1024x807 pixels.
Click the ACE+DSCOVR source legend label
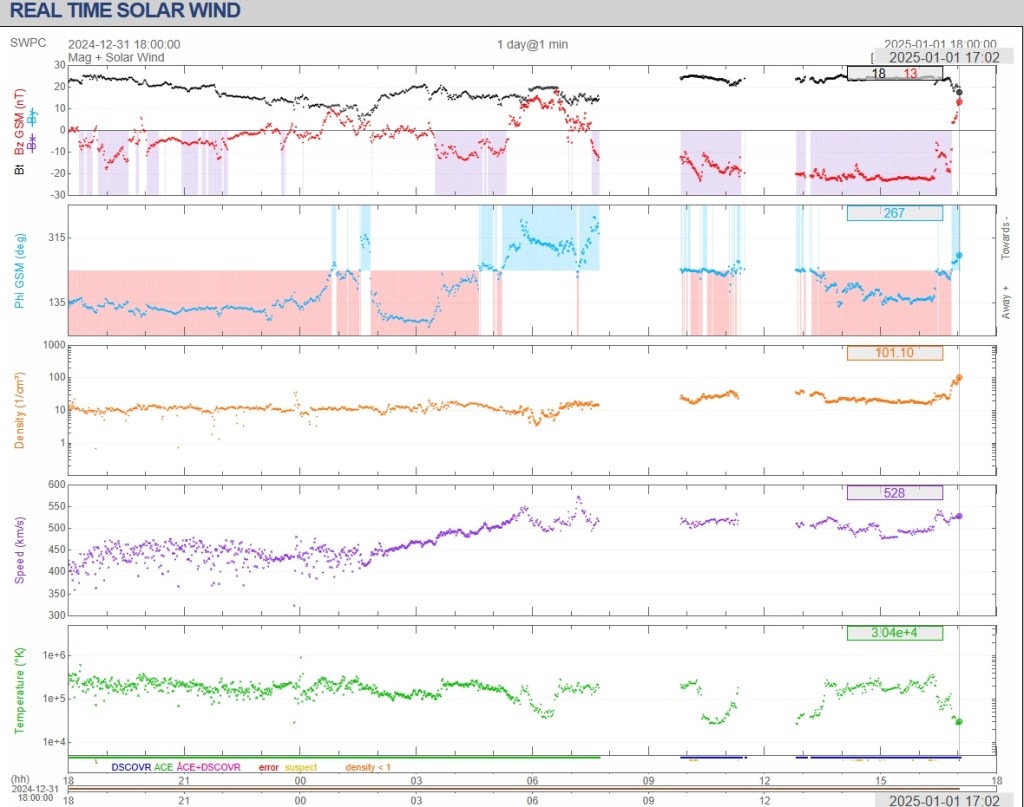click(x=208, y=767)
